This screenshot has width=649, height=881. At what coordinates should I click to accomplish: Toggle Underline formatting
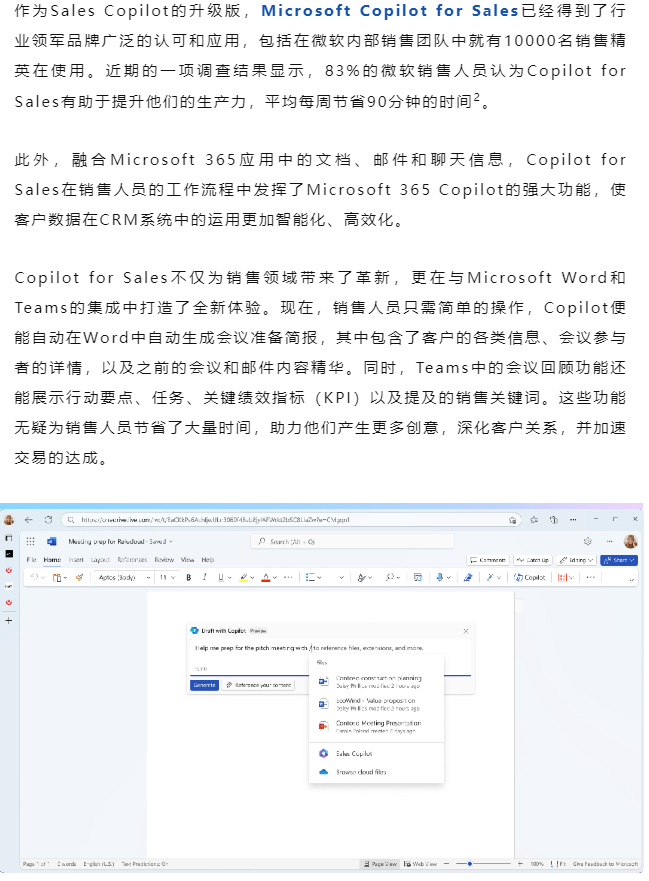pyautogui.click(x=221, y=577)
